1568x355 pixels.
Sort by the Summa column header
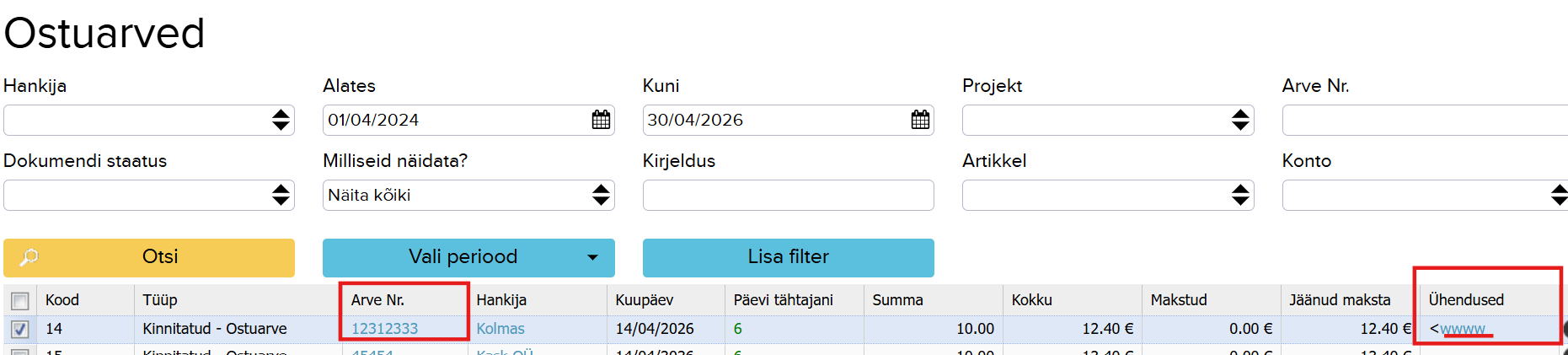tap(898, 300)
